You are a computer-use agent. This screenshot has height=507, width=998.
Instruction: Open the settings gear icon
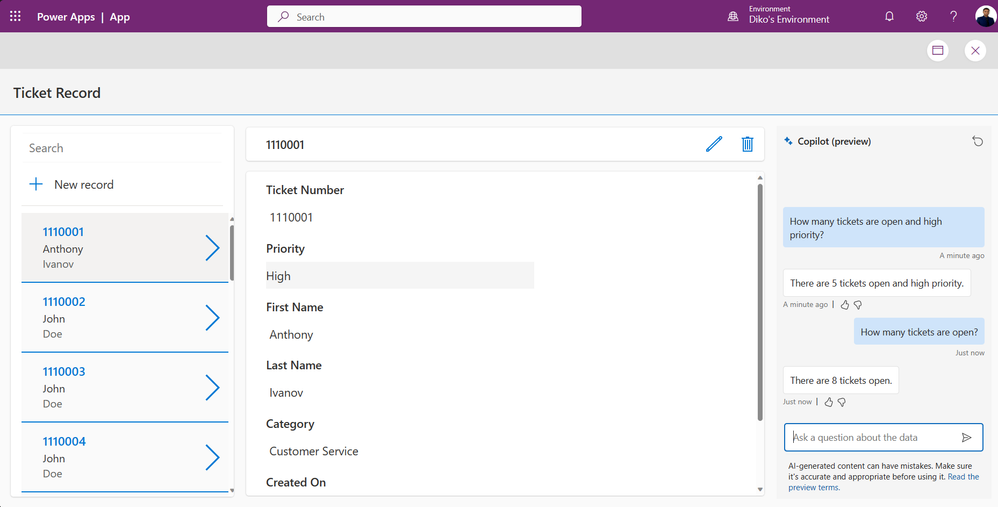(921, 17)
